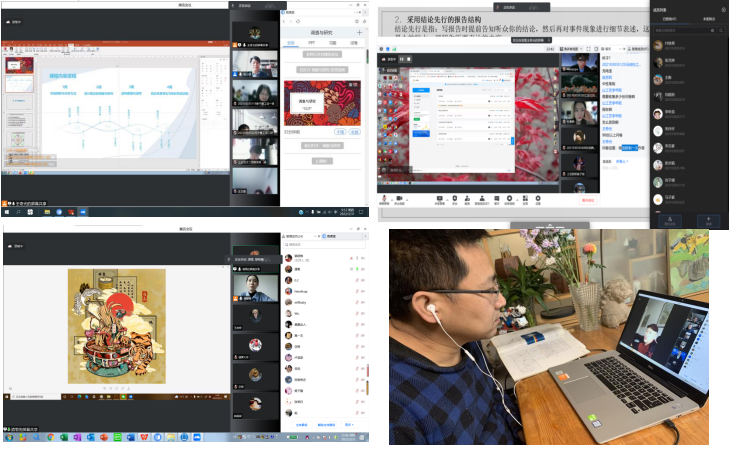Click the plus icon beside 调查与研究 title
The image size is (730, 452).
tap(359, 32)
